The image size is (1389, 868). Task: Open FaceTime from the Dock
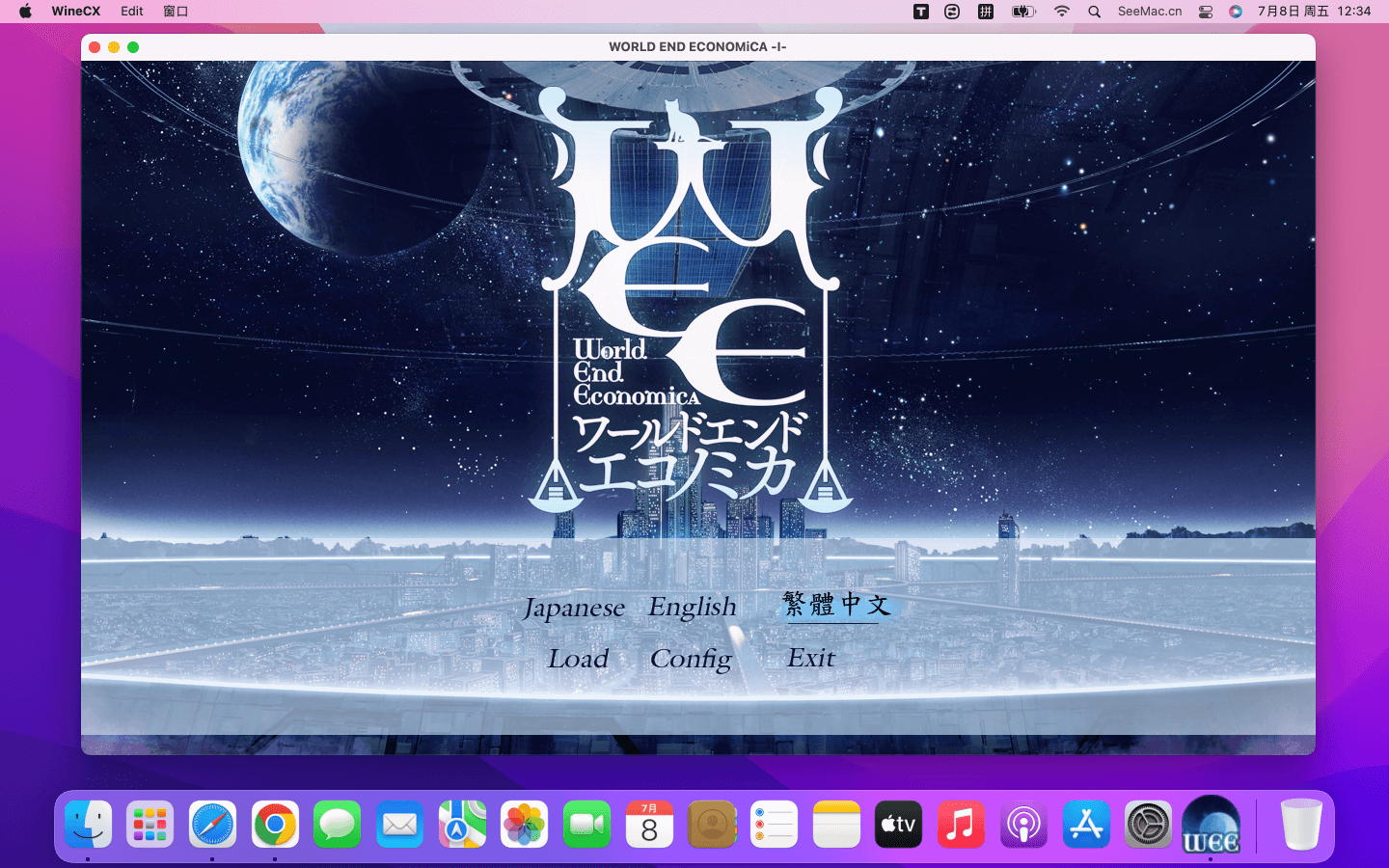[586, 825]
